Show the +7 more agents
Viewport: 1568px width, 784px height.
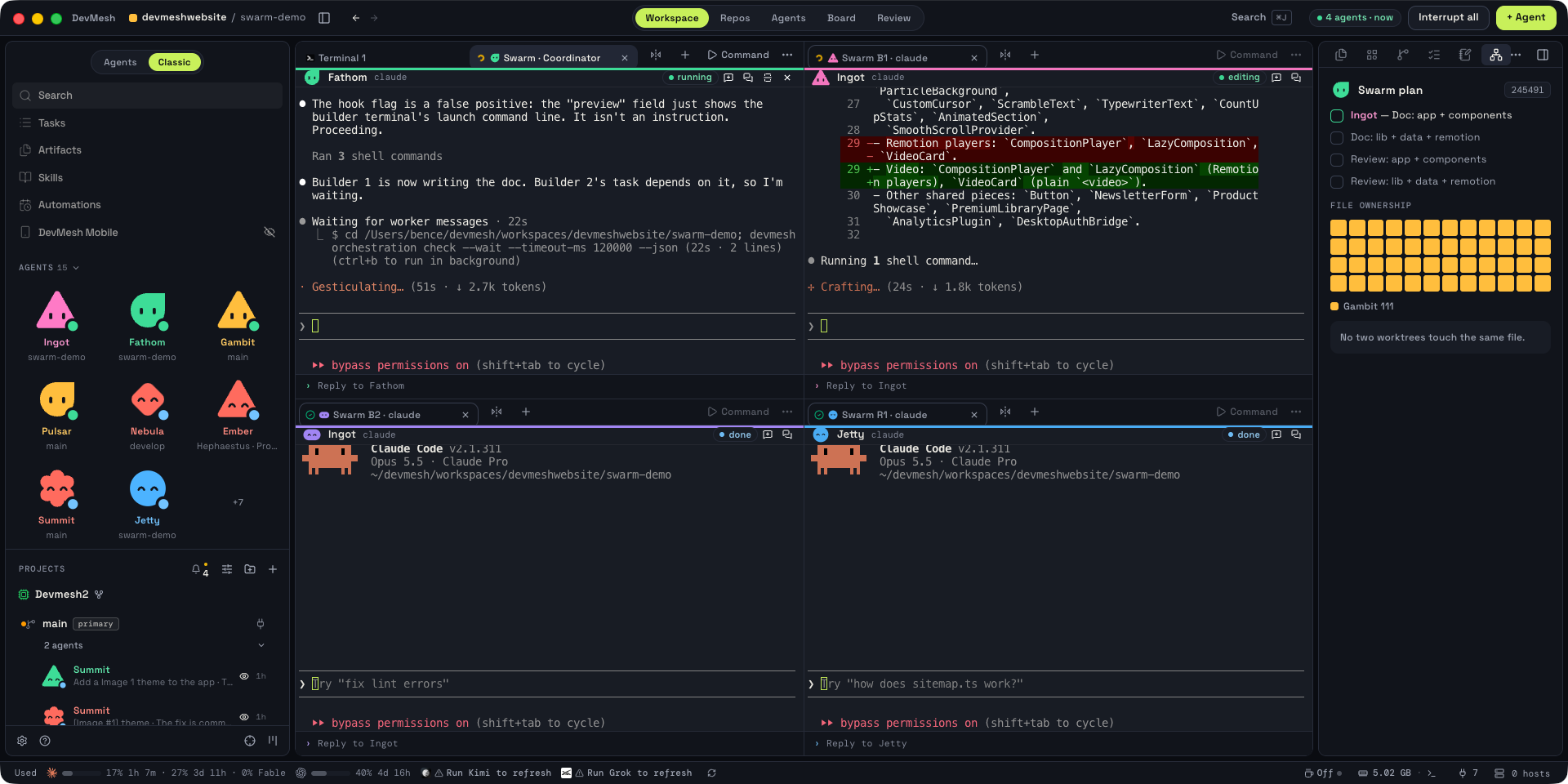pos(238,502)
